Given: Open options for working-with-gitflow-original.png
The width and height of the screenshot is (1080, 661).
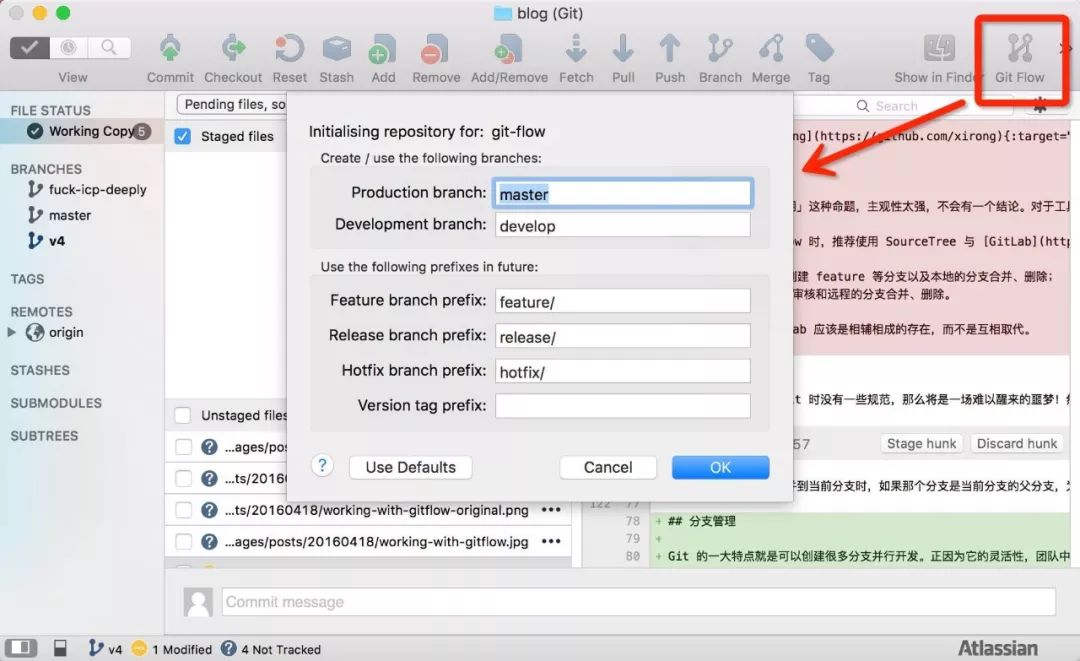Looking at the screenshot, I should tap(551, 510).
